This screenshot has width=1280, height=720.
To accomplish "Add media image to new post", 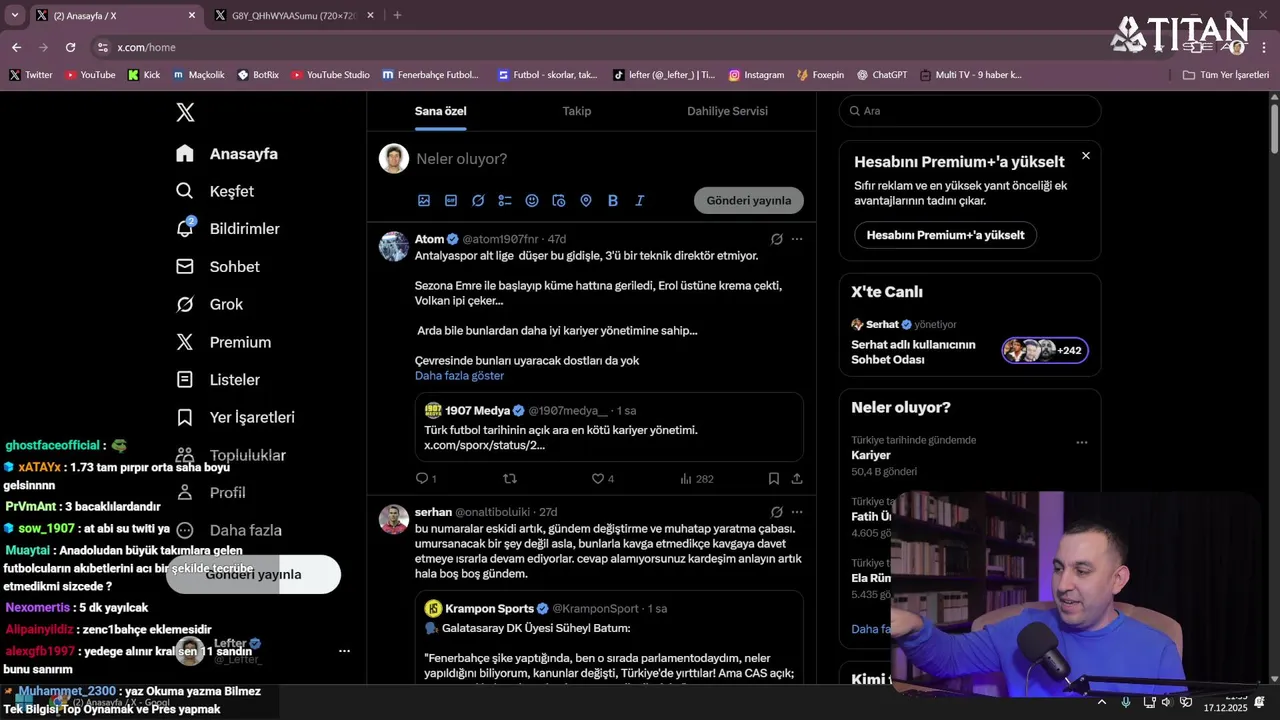I will click(424, 200).
